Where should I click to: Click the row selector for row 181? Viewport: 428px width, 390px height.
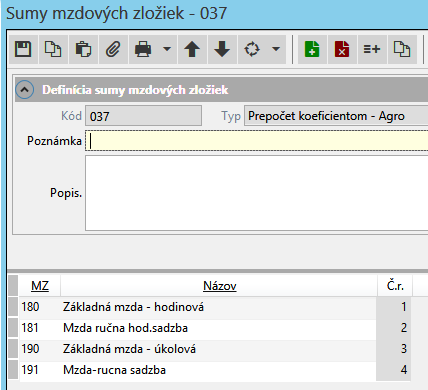pyautogui.click(x=13, y=328)
